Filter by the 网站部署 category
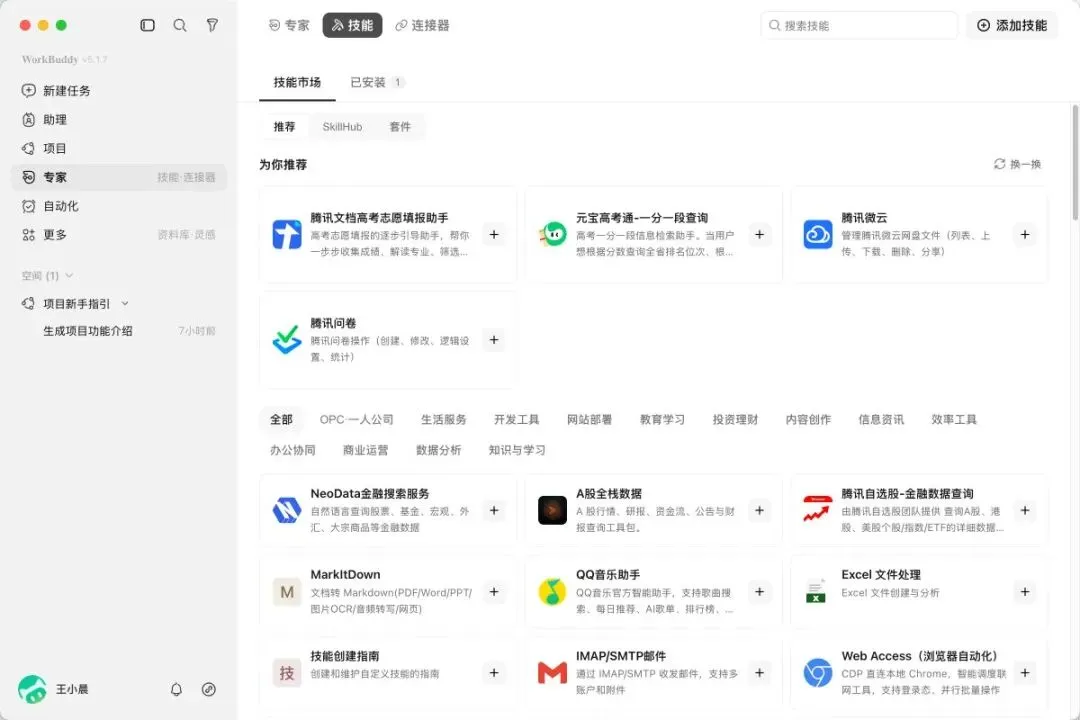Image resolution: width=1080 pixels, height=720 pixels. click(x=590, y=420)
